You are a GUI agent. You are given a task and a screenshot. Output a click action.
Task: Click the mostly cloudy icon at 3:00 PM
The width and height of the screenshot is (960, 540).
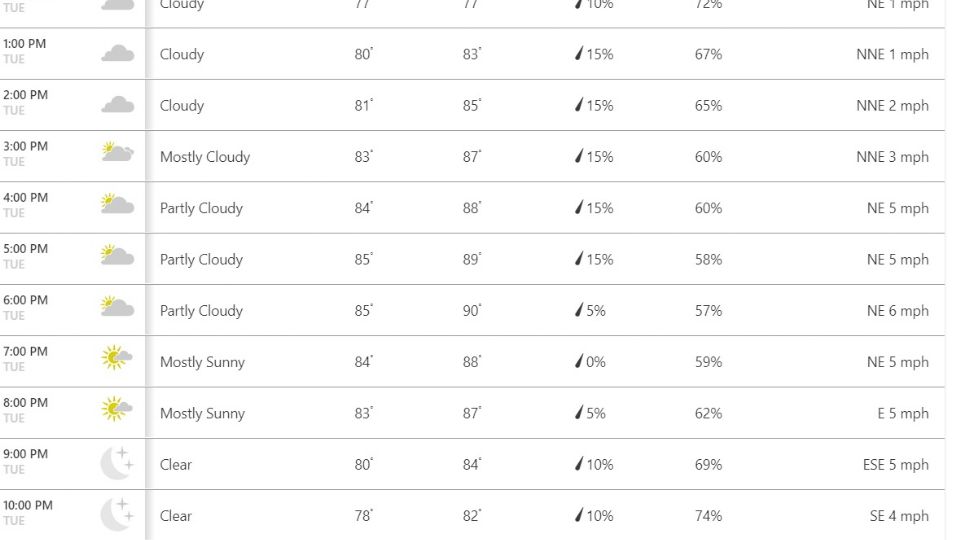point(118,154)
